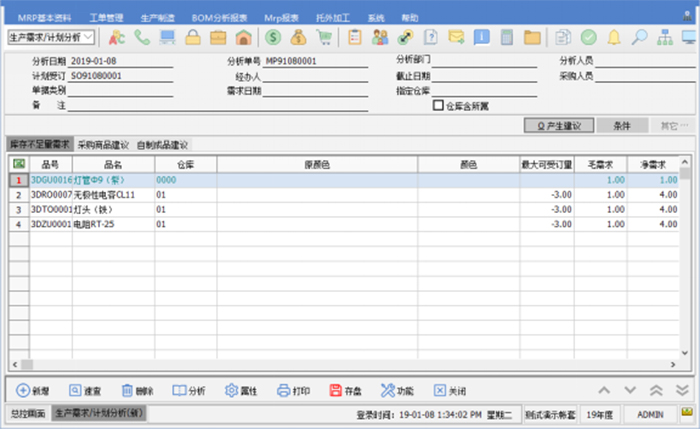Screen dimensions: 700x429
Task: Click the 产生建议 button
Action: click(x=559, y=126)
